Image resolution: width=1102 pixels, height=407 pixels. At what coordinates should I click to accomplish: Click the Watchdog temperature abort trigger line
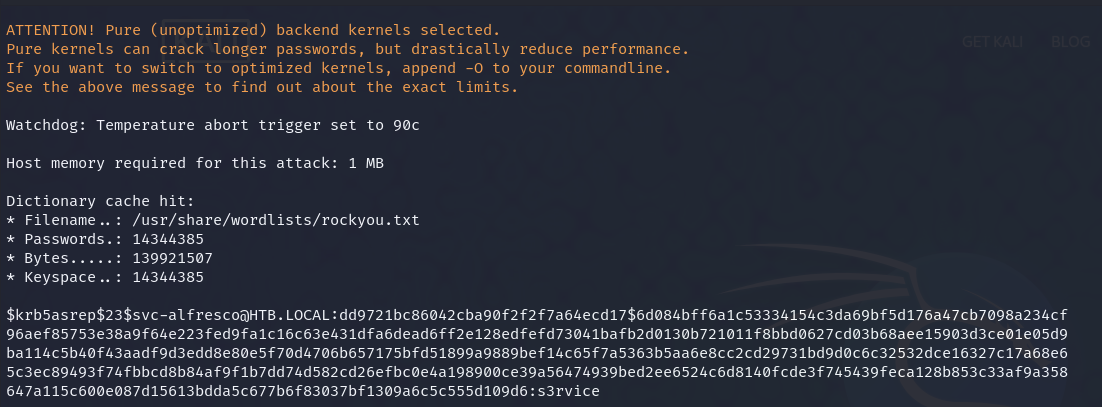213,125
